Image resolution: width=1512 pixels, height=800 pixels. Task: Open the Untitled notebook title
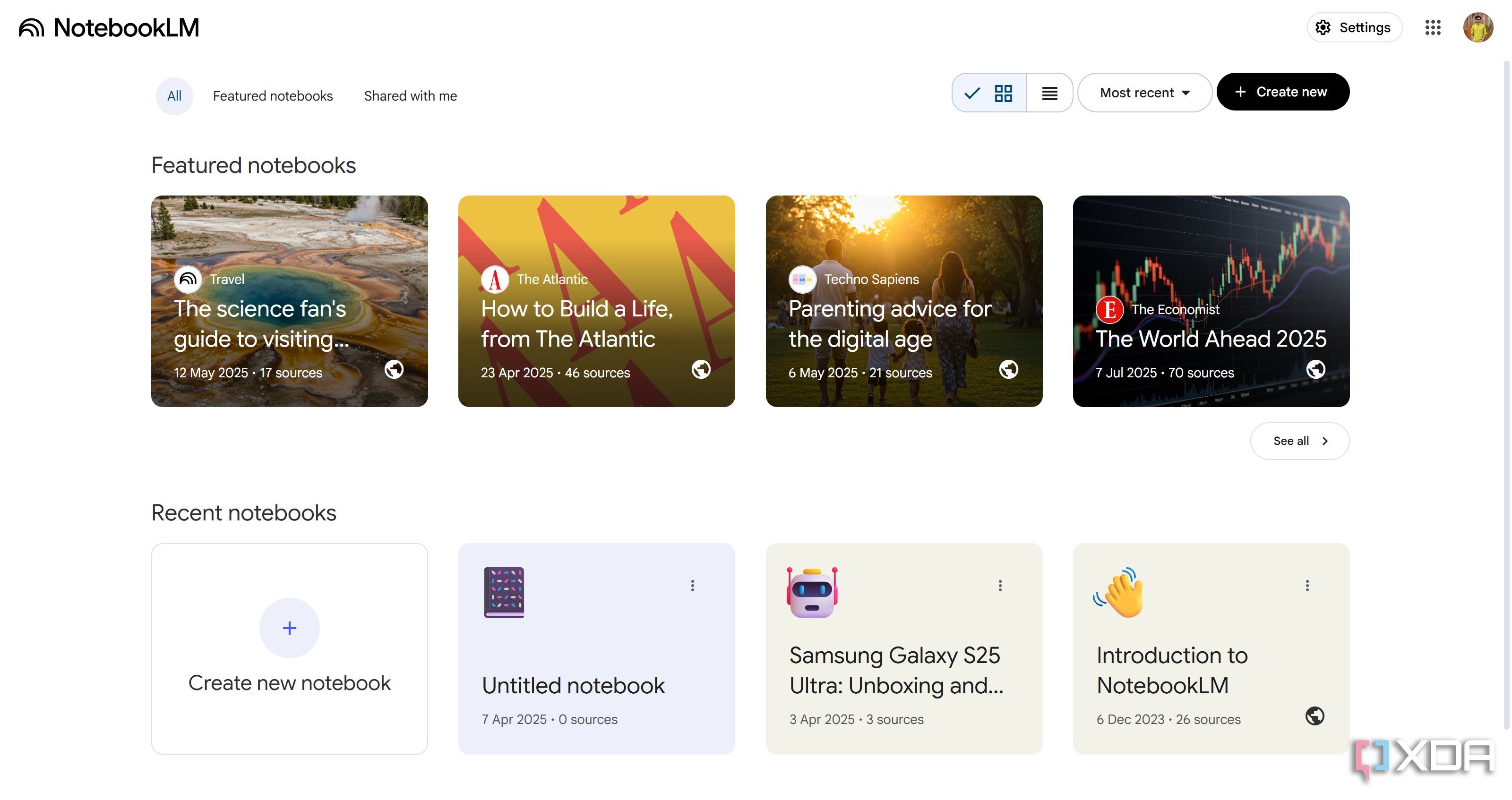pyautogui.click(x=574, y=686)
